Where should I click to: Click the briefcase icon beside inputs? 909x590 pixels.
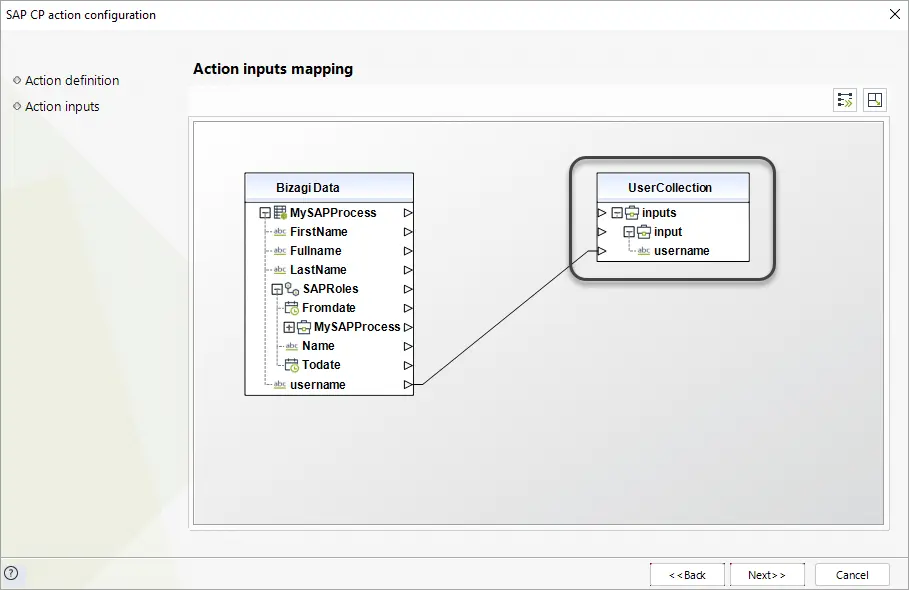tap(631, 213)
